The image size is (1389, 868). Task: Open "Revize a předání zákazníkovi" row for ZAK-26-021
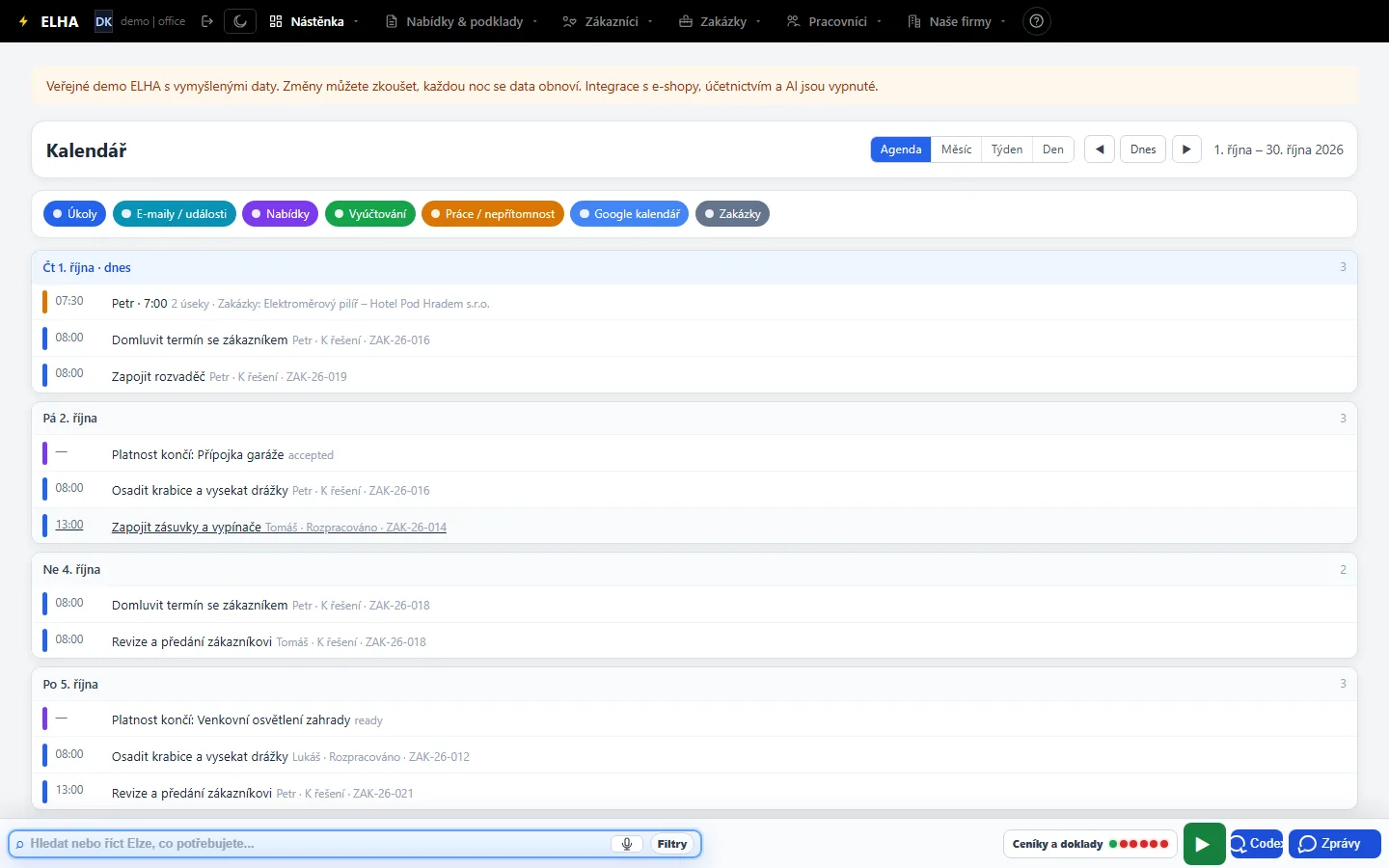(x=694, y=793)
